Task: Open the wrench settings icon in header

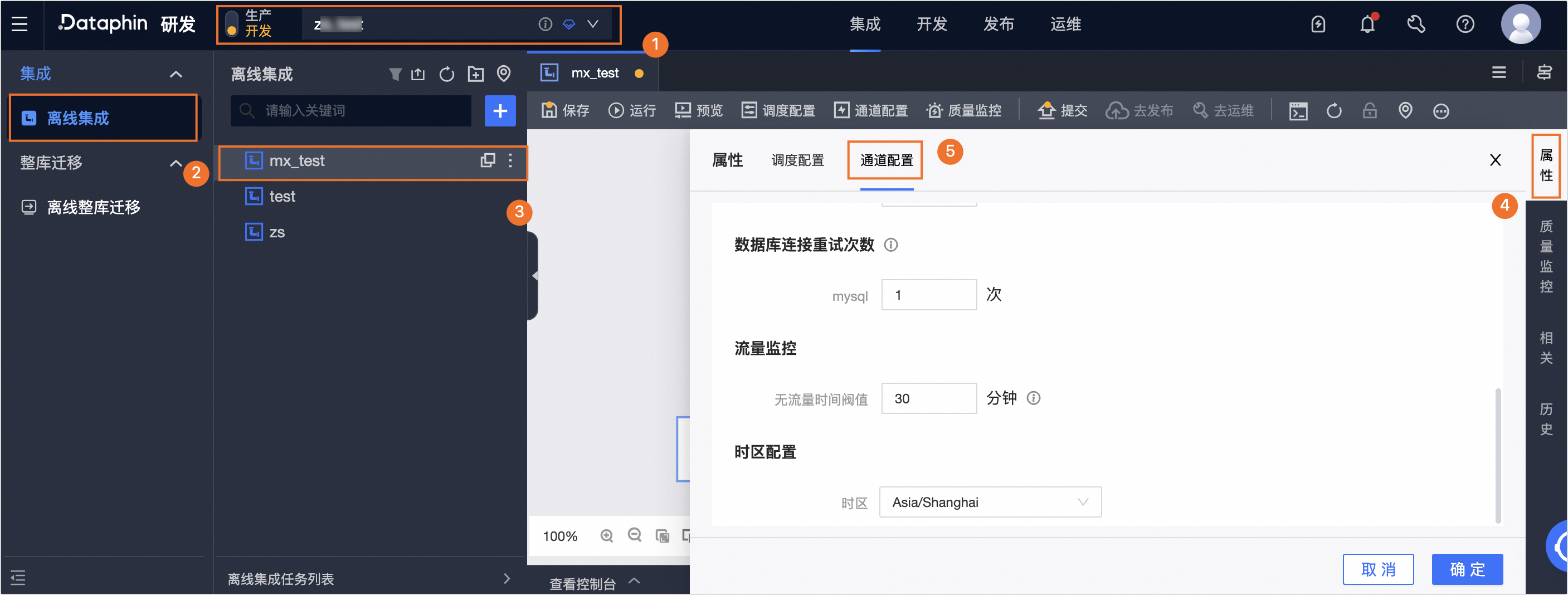Action: [1416, 24]
